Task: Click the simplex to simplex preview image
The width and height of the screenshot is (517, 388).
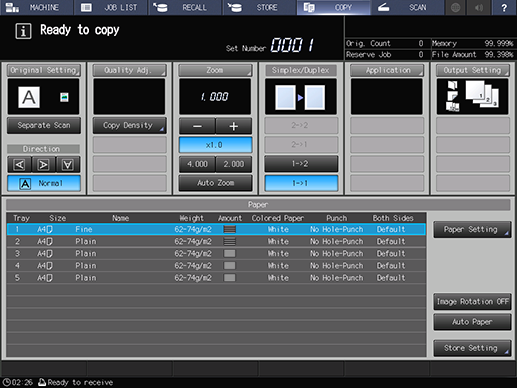Action: coord(301,97)
